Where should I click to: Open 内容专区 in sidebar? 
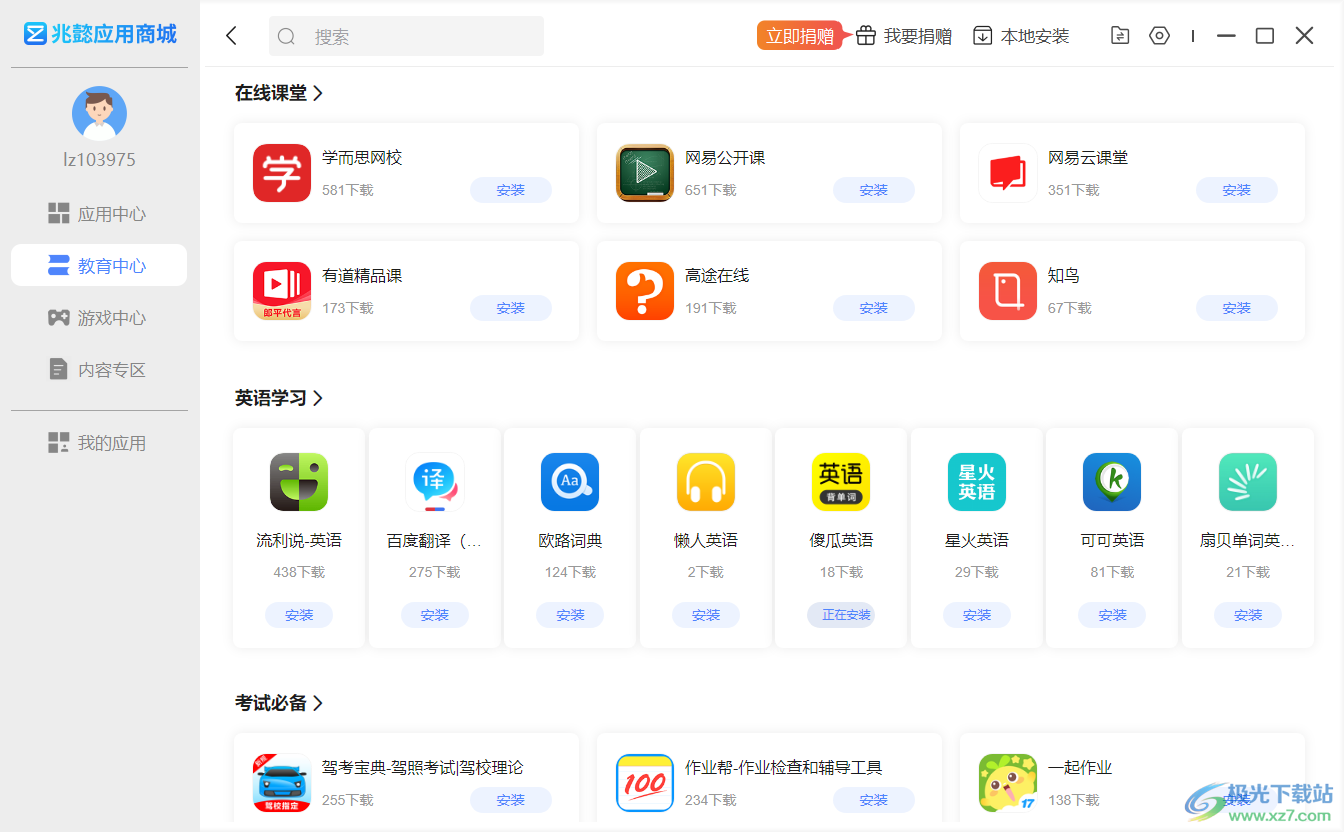tap(99, 370)
